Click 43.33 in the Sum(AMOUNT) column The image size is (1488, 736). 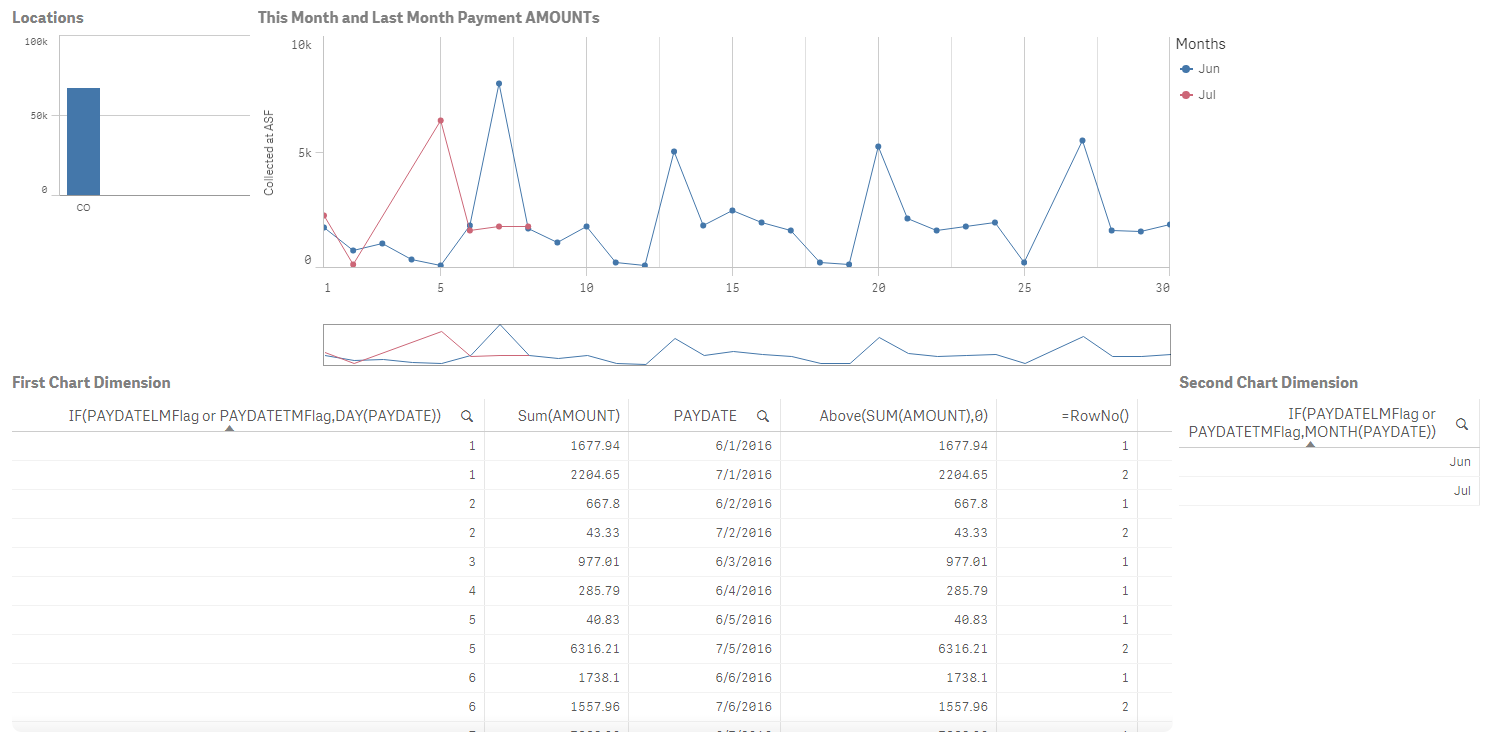(603, 533)
